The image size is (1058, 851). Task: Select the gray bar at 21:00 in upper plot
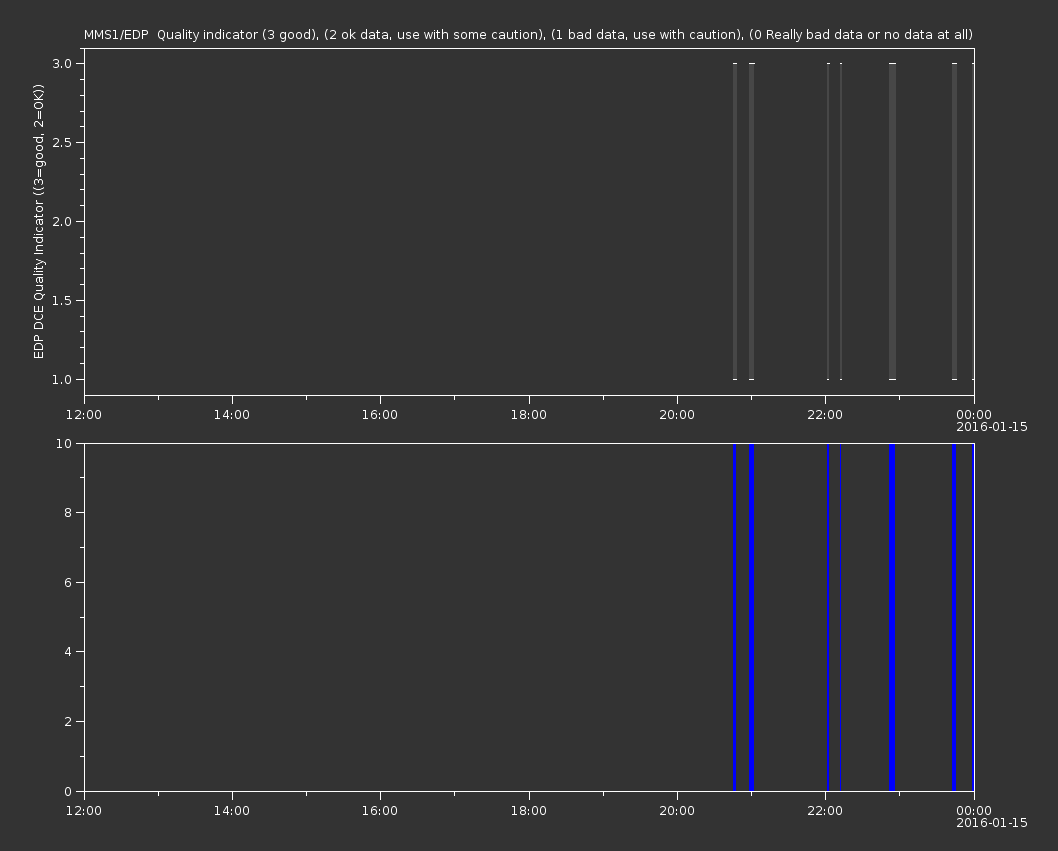pyautogui.click(x=752, y=221)
